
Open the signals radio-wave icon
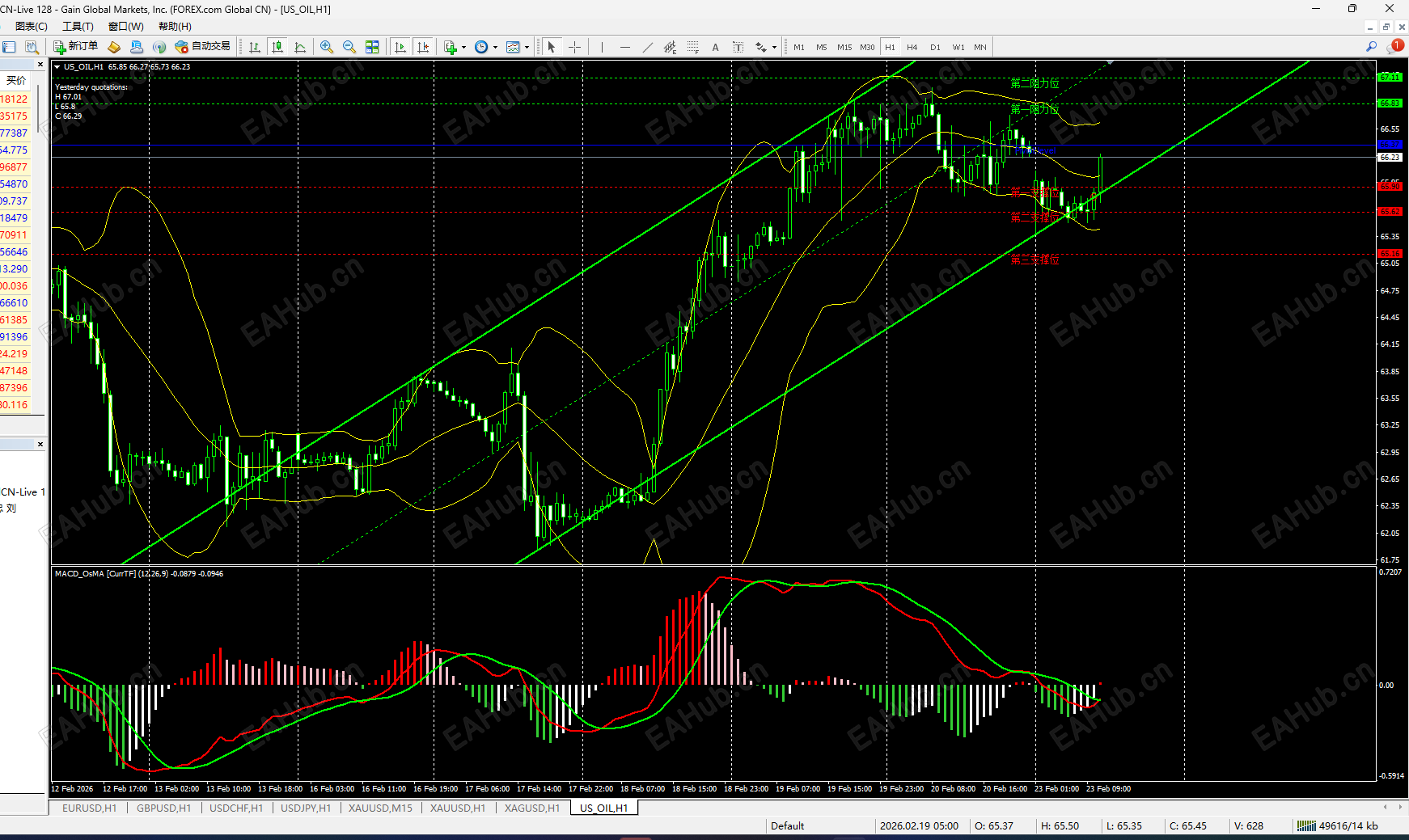[x=159, y=47]
